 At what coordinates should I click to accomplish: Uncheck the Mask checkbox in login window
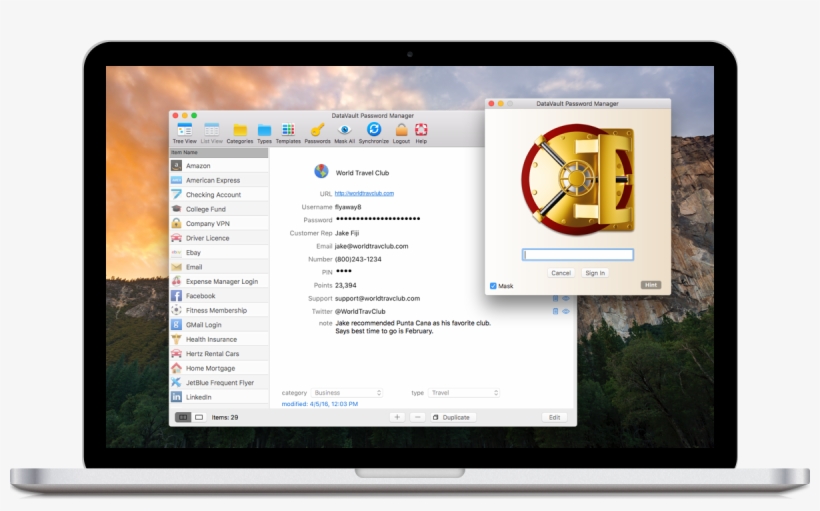[493, 286]
